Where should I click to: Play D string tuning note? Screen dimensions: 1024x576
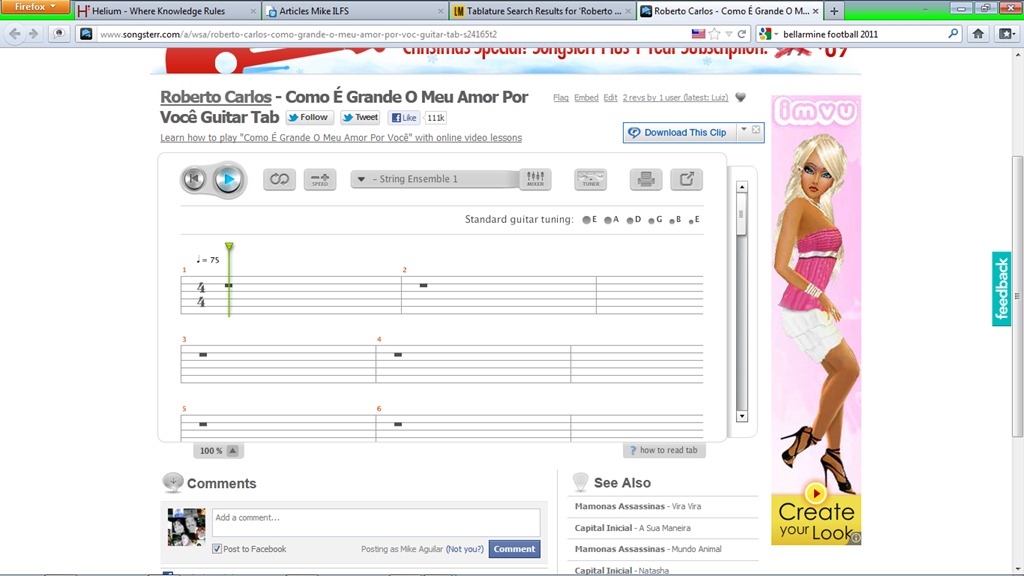(630, 220)
